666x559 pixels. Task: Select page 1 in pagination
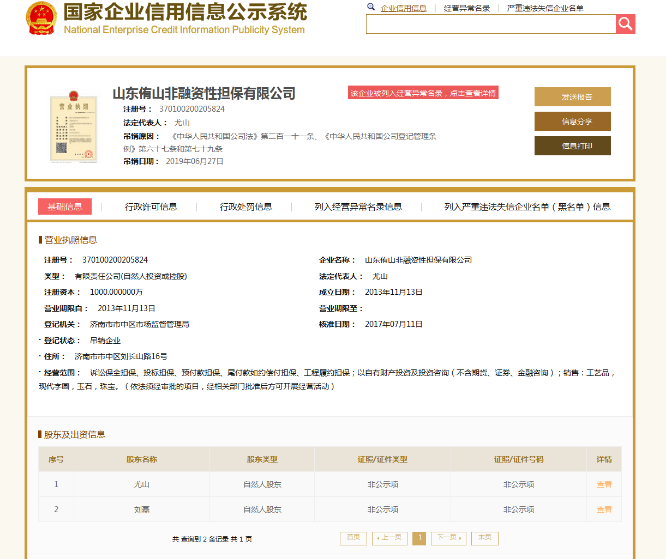coord(419,538)
